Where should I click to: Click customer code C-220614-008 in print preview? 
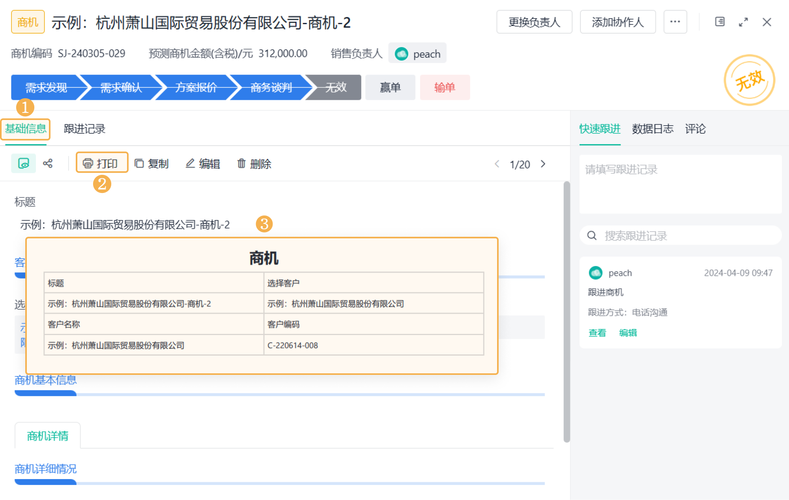[293, 346]
